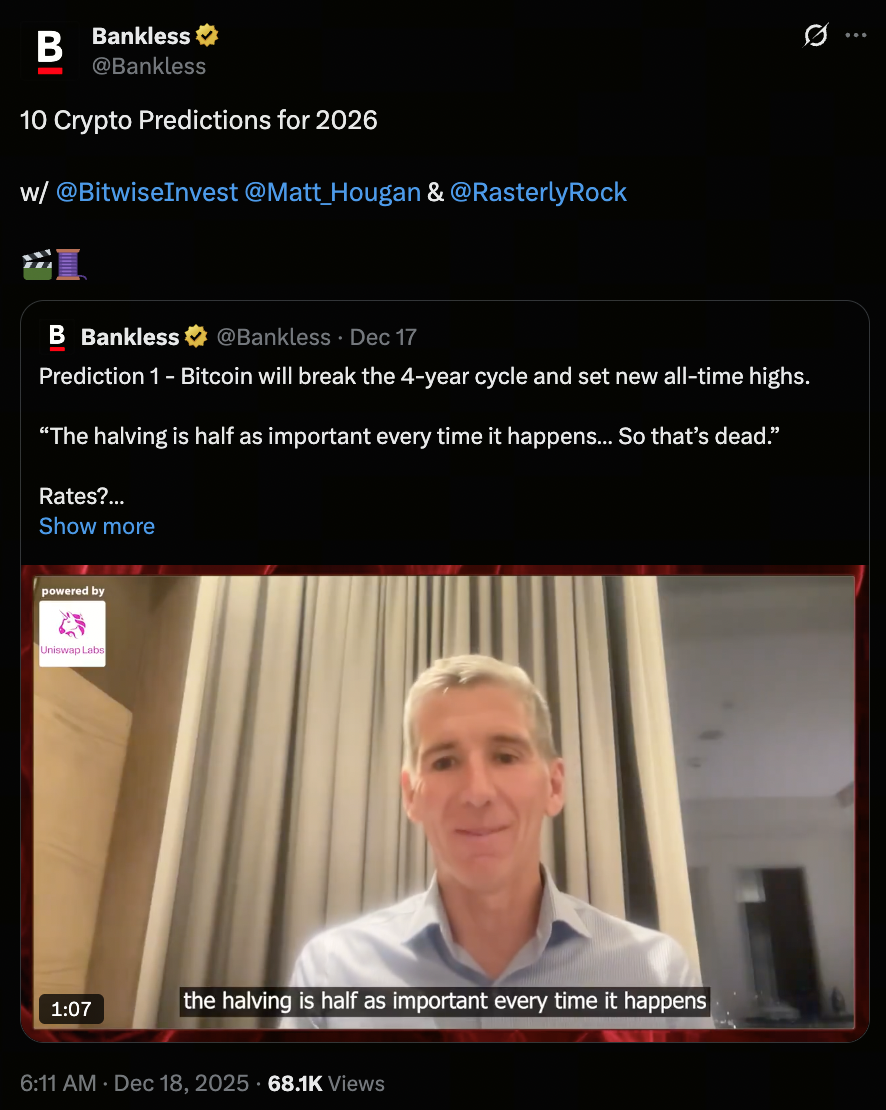Click the Uniswap Labs unicorn logo
Image resolution: width=886 pixels, height=1110 pixels.
click(72, 627)
